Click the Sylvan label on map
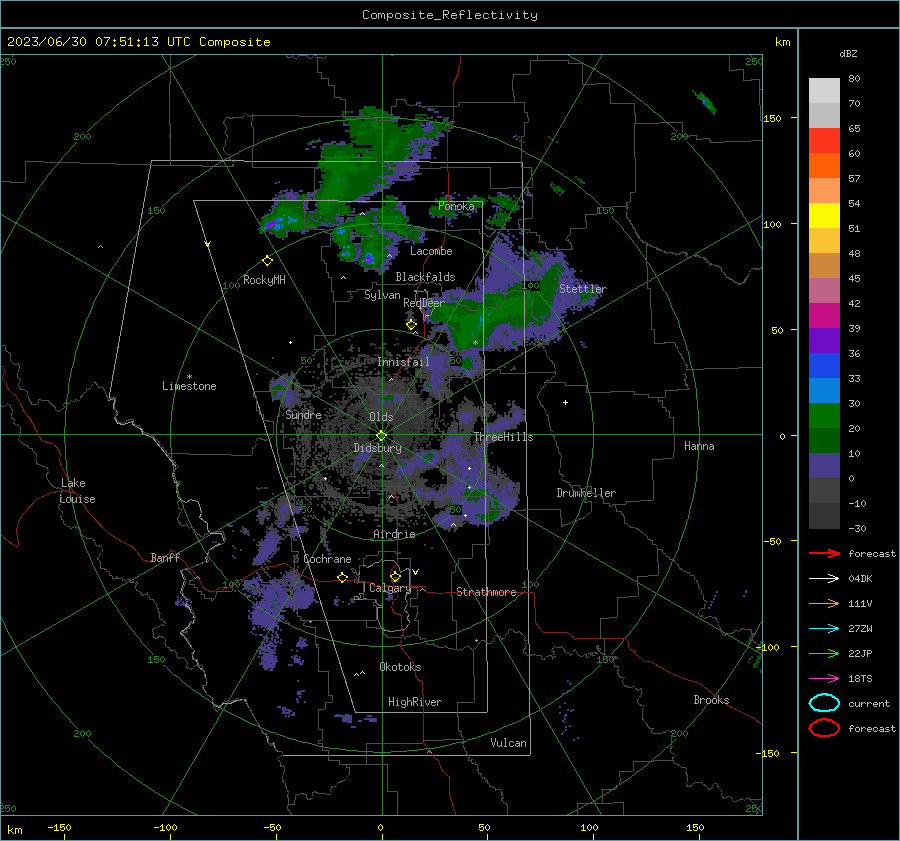The image size is (900, 841). [382, 295]
